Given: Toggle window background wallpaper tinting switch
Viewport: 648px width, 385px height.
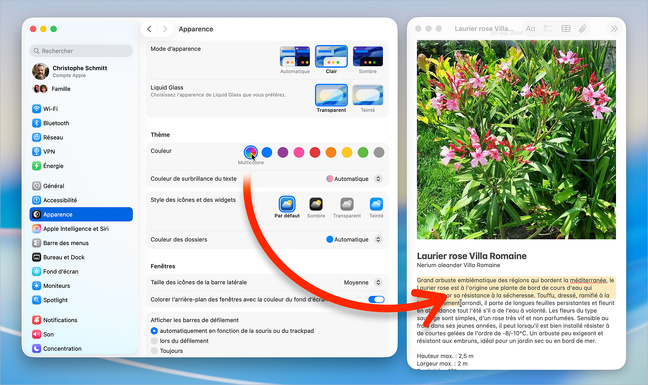Looking at the screenshot, I should [376, 299].
